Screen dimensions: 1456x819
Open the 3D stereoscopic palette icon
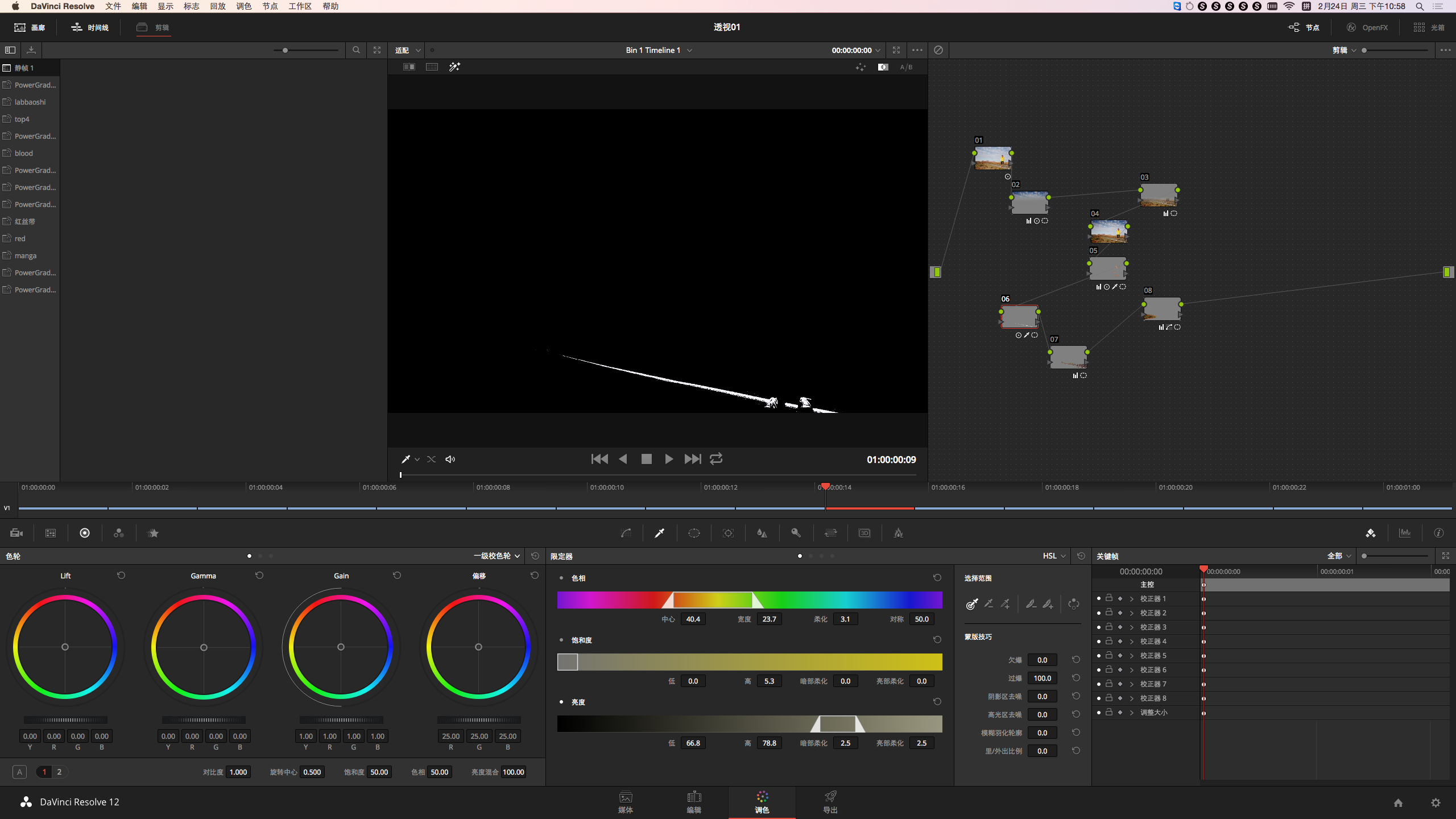pyautogui.click(x=864, y=533)
